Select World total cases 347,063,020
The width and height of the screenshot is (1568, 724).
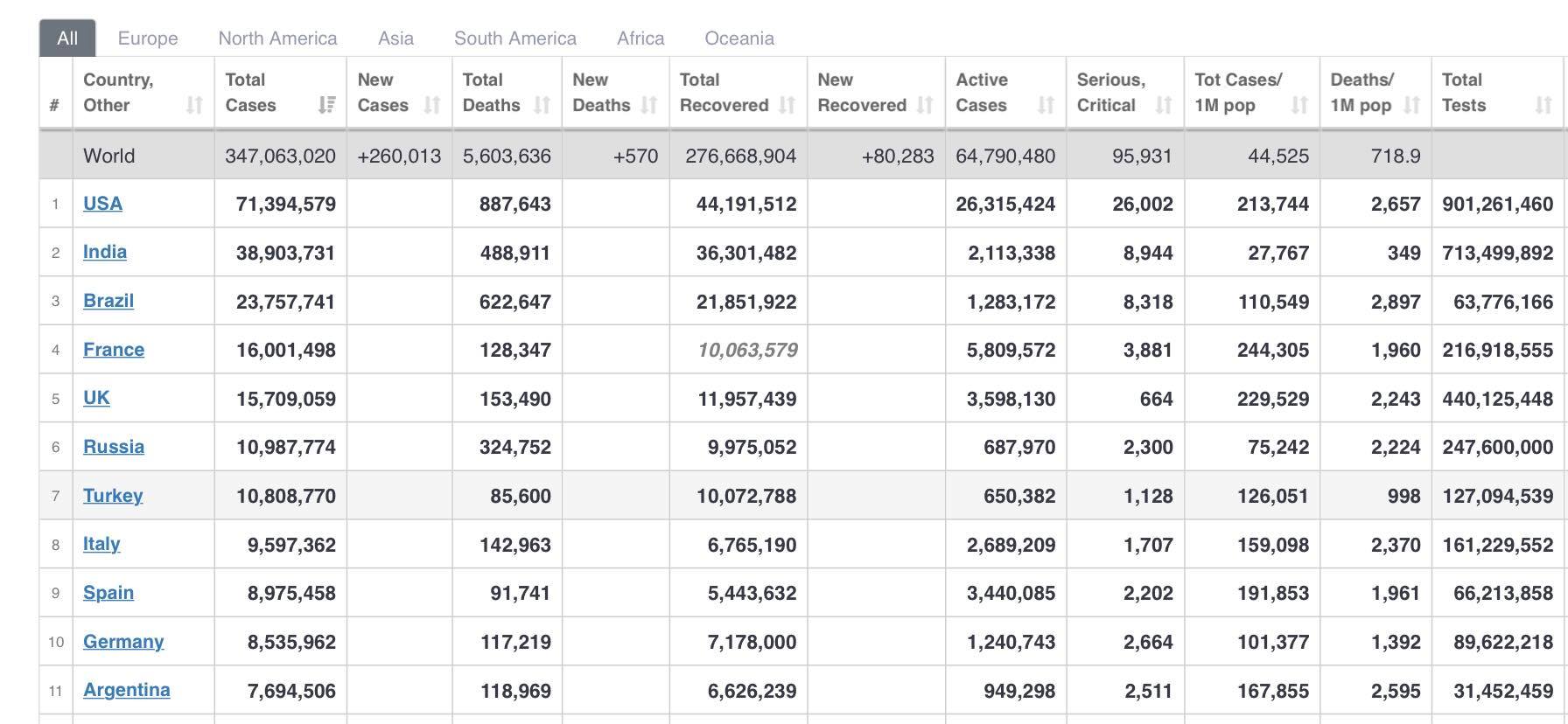tap(280, 156)
